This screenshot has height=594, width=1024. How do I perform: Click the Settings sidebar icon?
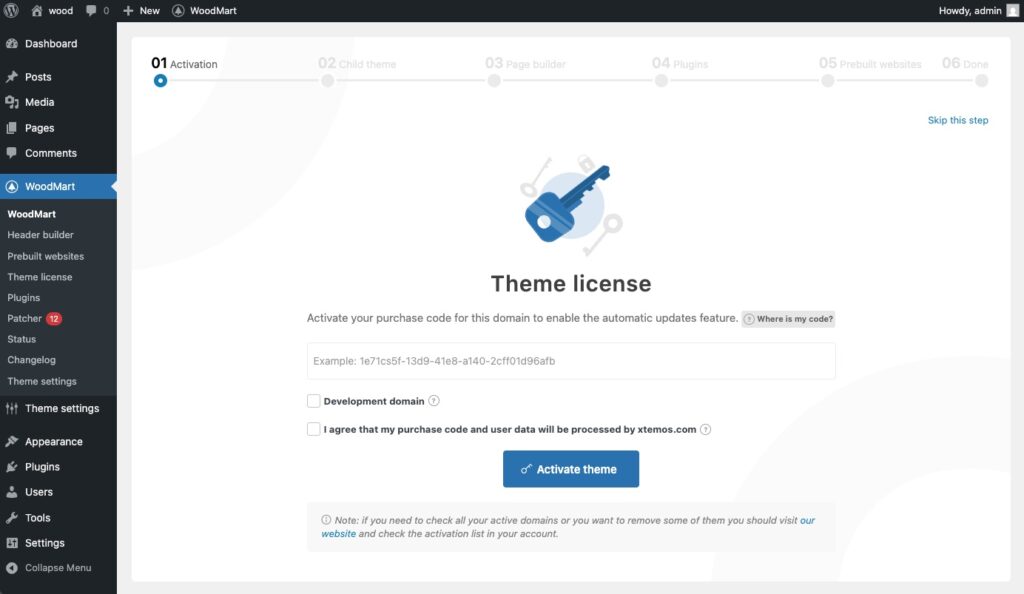coord(12,542)
